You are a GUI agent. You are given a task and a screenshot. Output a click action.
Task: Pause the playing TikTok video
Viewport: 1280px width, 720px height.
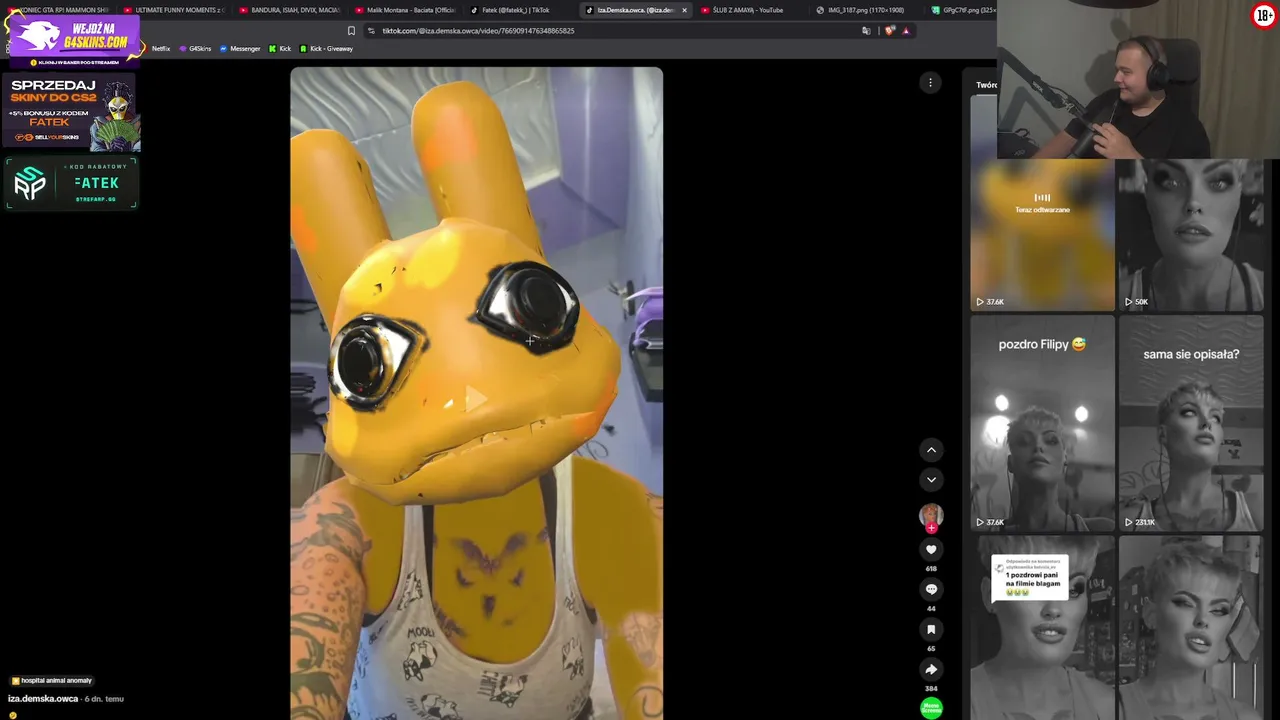[x=476, y=393]
